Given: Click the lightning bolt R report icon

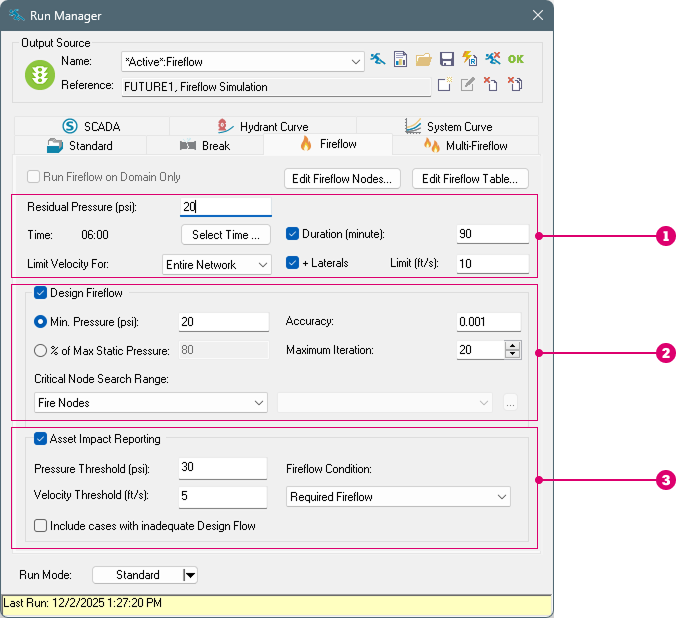Looking at the screenshot, I should [x=469, y=59].
